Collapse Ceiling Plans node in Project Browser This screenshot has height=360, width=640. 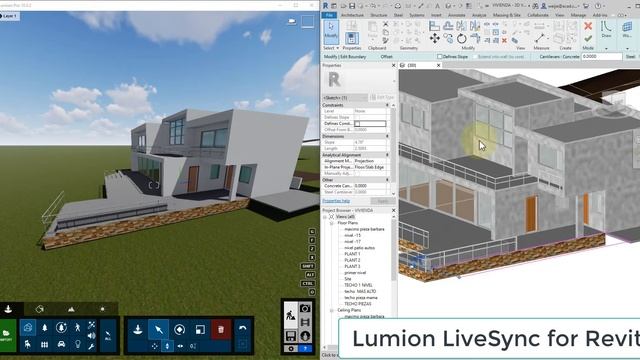tap(331, 310)
